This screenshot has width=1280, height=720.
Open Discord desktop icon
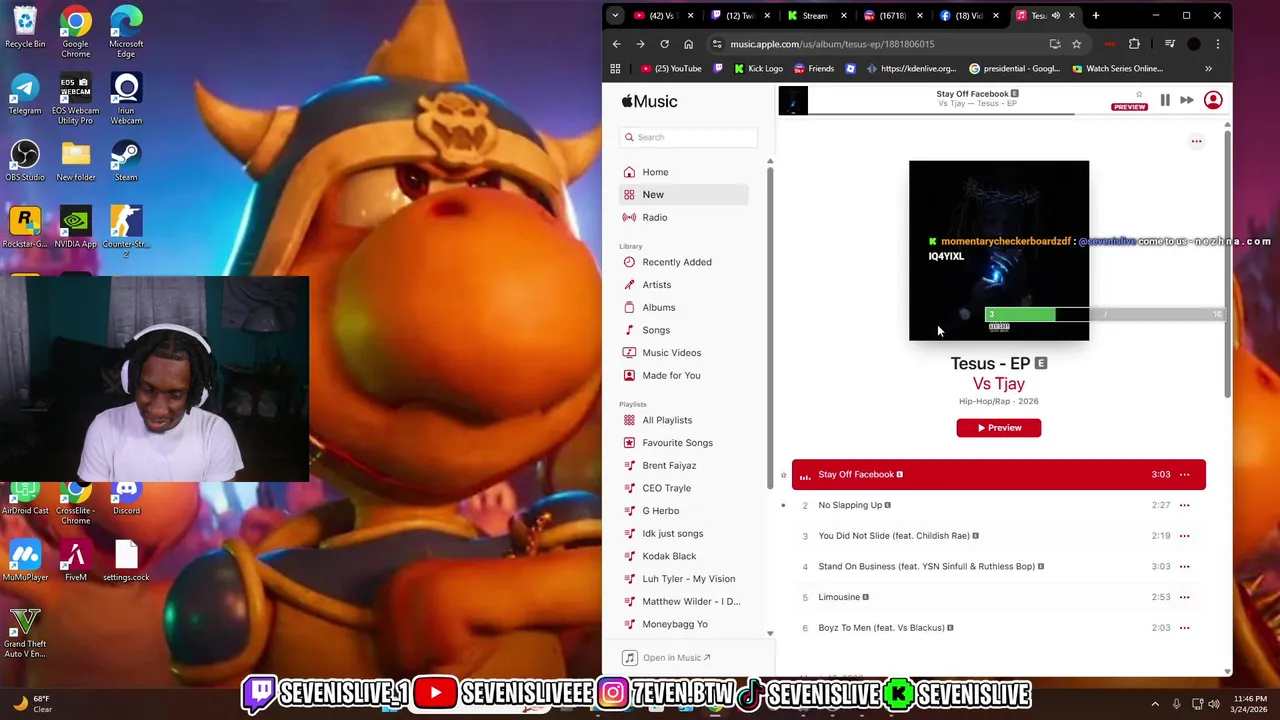coord(126,496)
